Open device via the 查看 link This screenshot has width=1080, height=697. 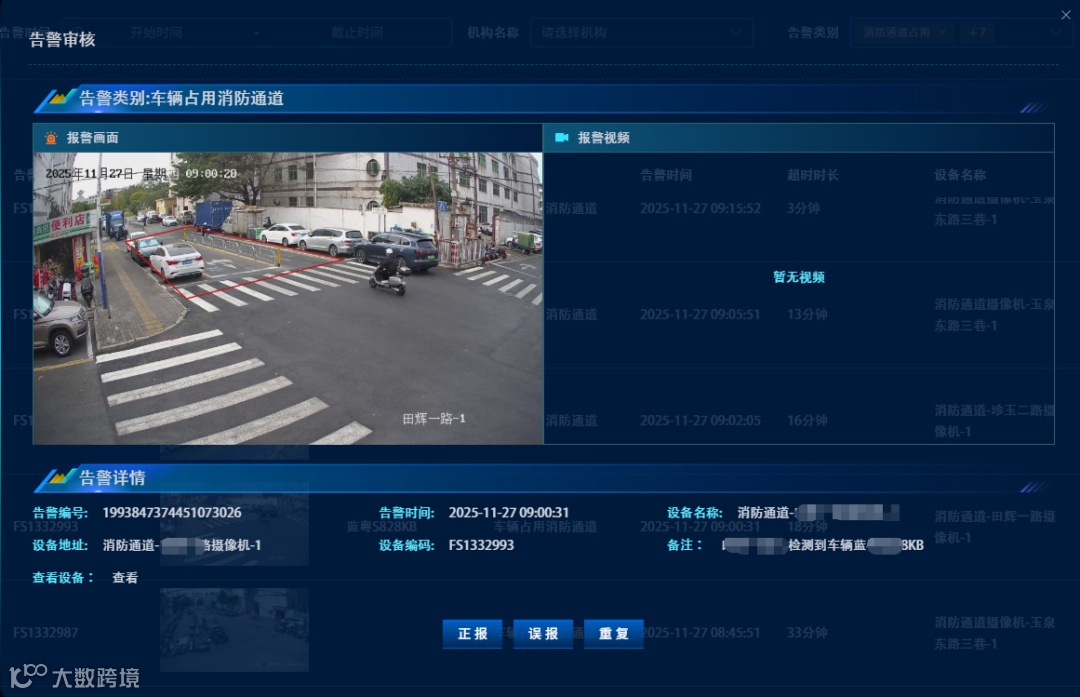pyautogui.click(x=125, y=578)
